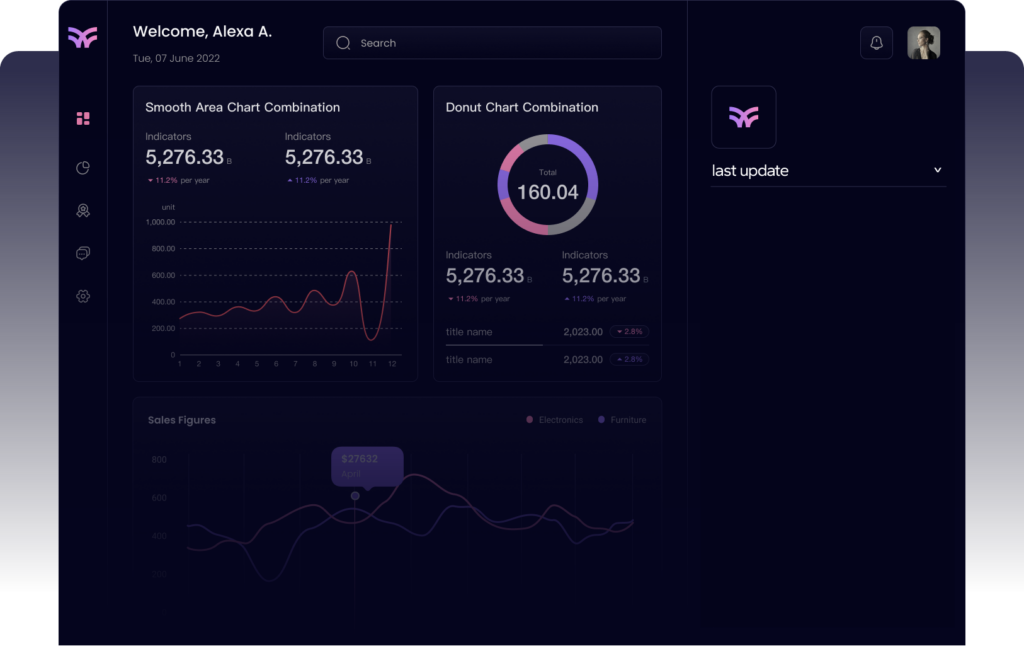Click the magnifier icon in search bar

click(x=343, y=43)
